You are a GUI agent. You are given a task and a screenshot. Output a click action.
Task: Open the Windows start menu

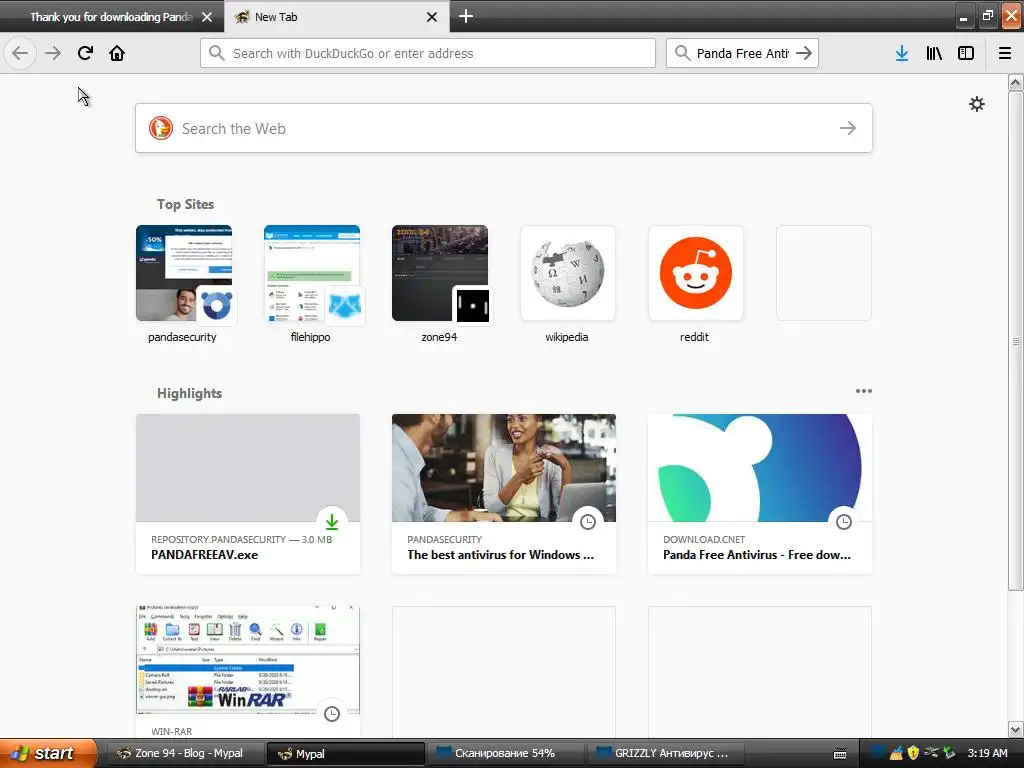(x=48, y=753)
